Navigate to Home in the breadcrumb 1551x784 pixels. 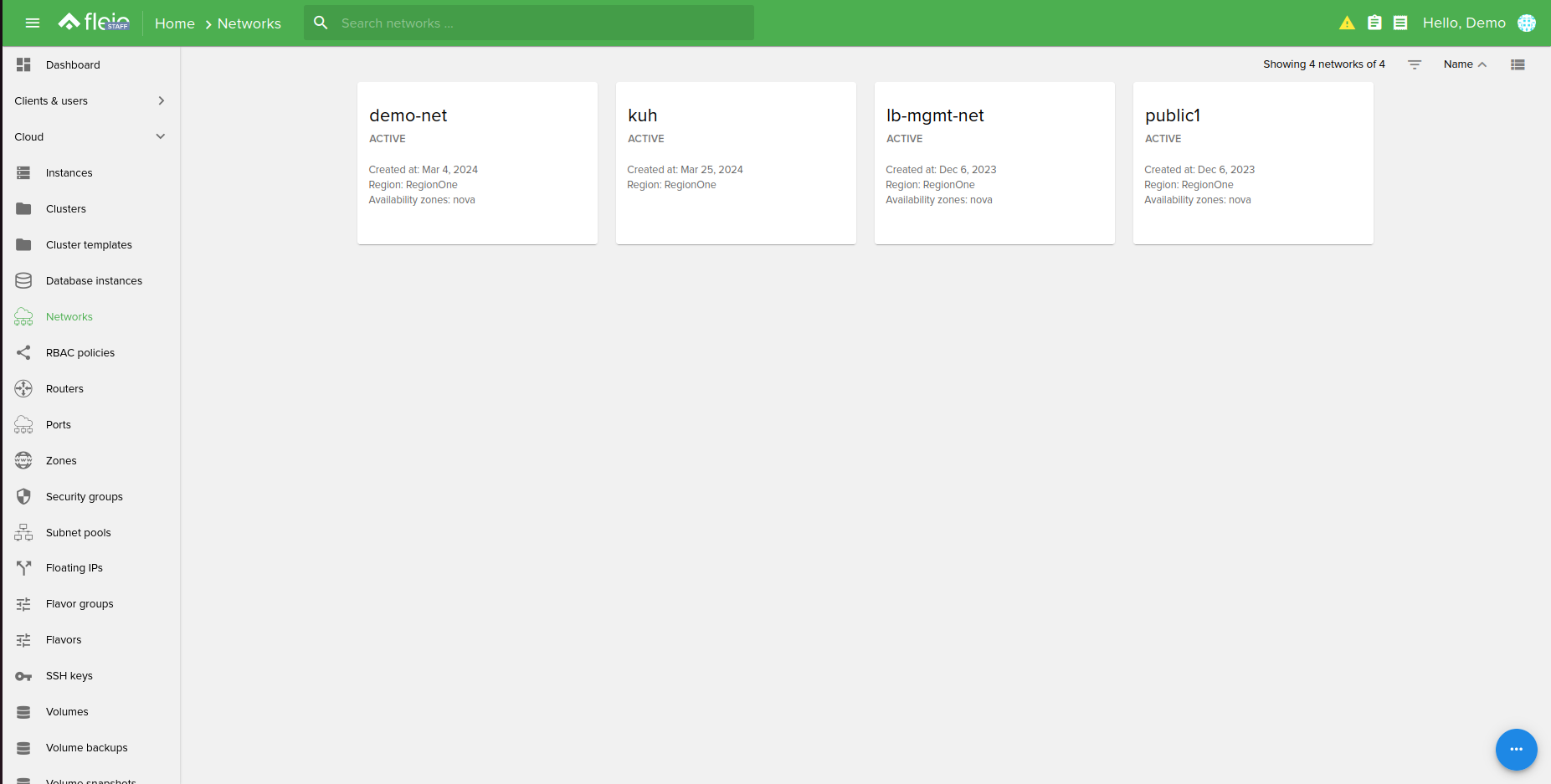pyautogui.click(x=174, y=23)
